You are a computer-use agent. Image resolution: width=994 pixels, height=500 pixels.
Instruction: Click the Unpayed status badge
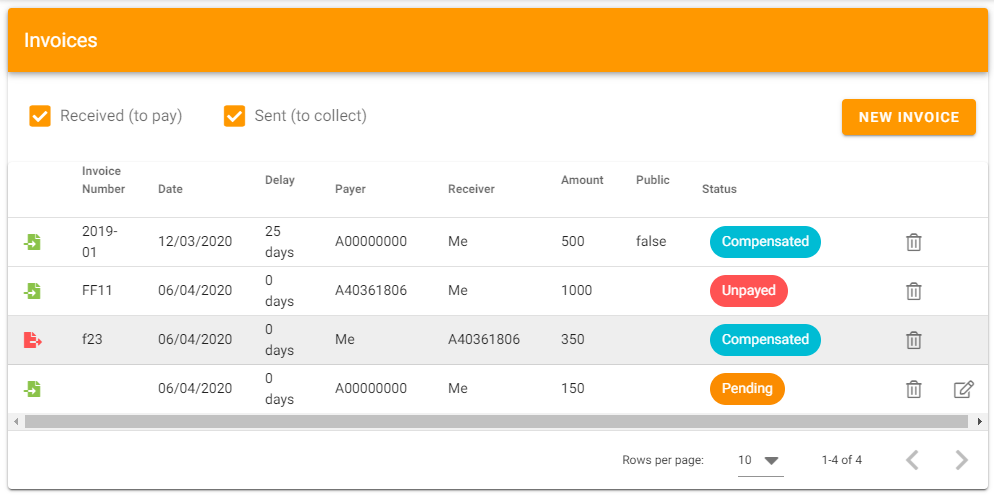click(x=749, y=290)
